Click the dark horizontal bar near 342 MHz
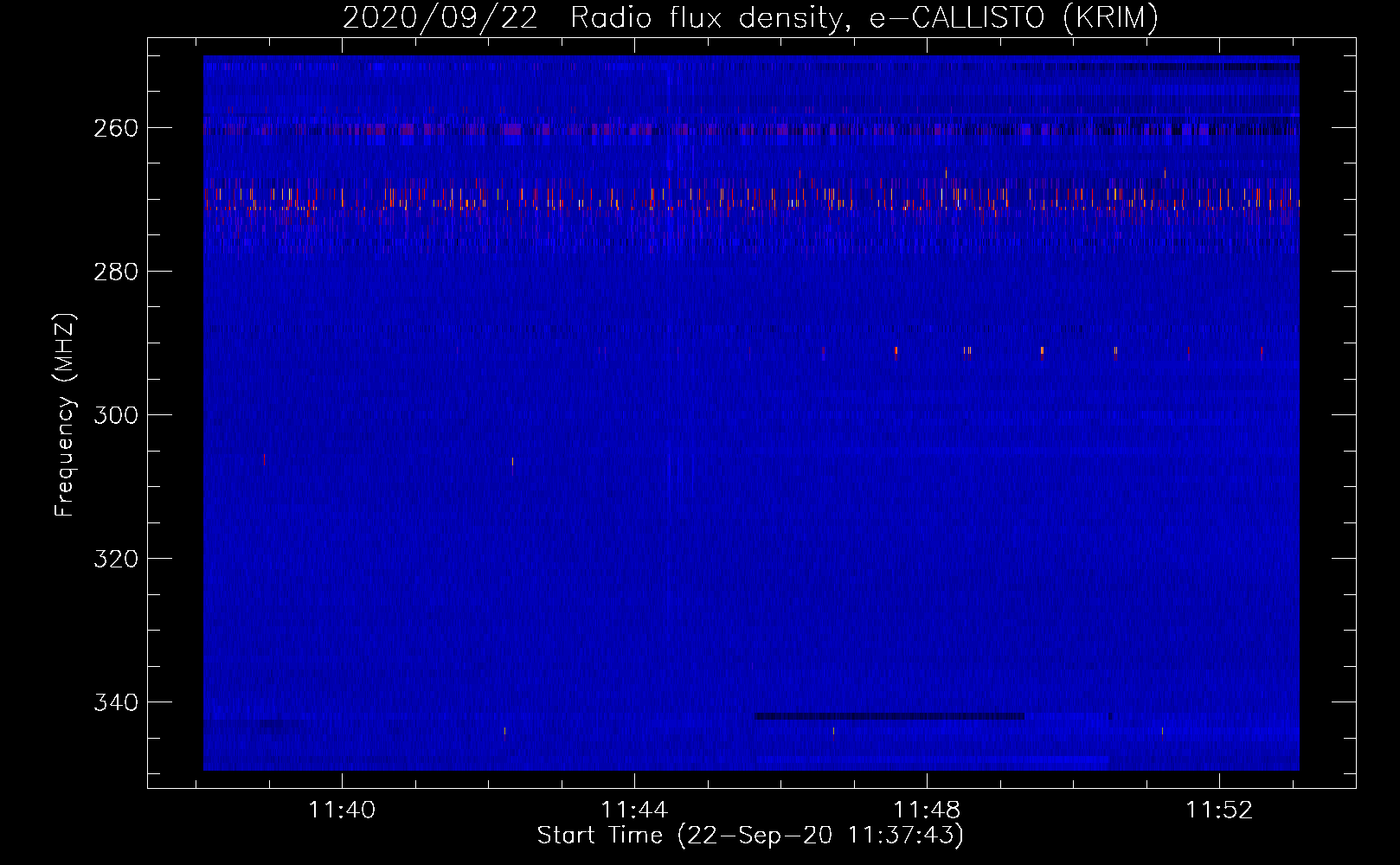 point(889,716)
